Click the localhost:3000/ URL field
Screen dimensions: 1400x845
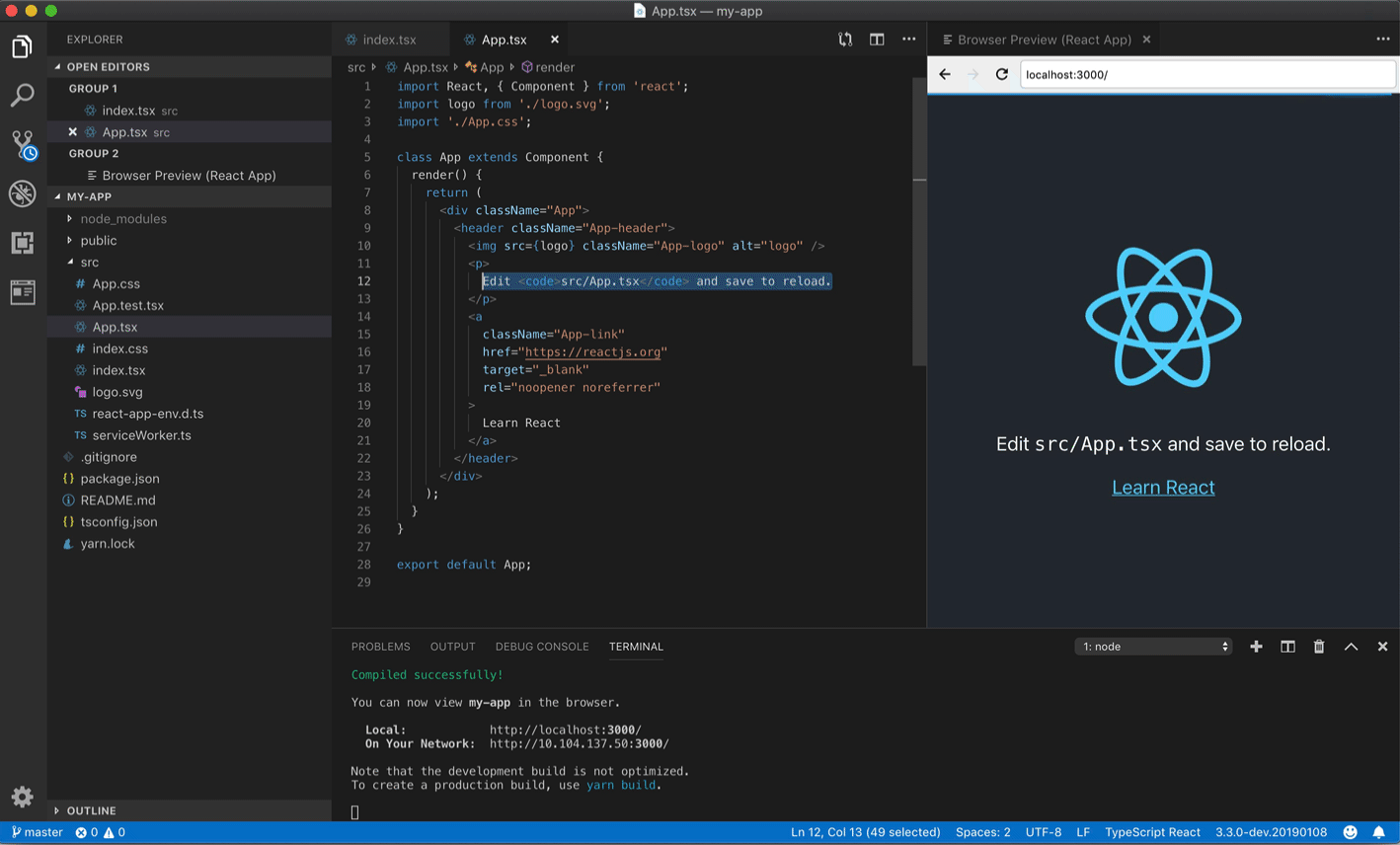coord(1207,74)
